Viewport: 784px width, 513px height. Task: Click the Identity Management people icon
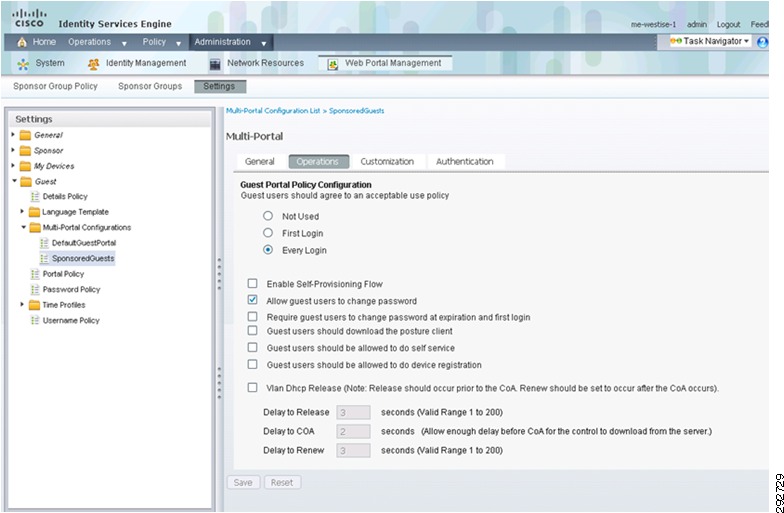94,64
